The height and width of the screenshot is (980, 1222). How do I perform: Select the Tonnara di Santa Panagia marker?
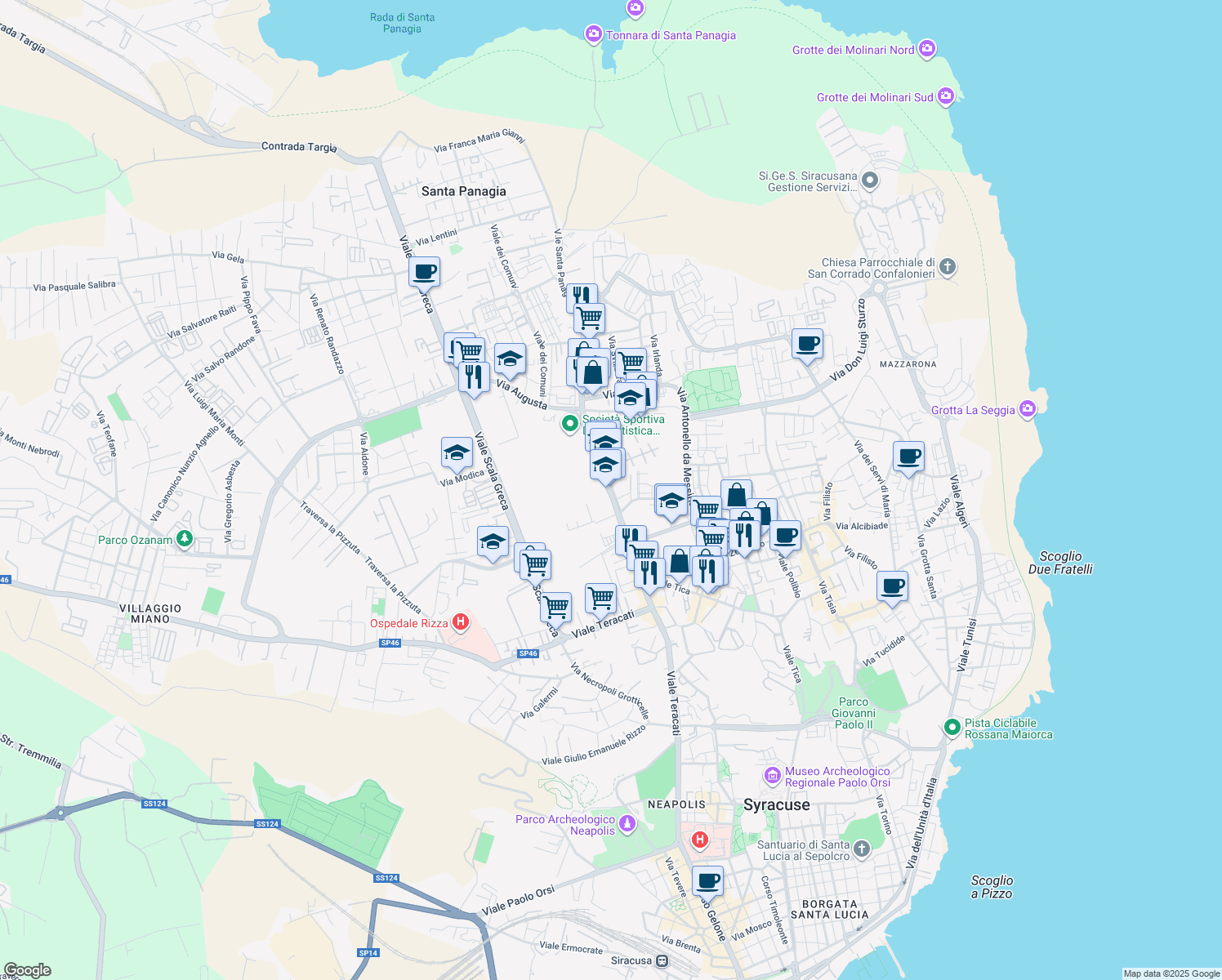click(594, 33)
